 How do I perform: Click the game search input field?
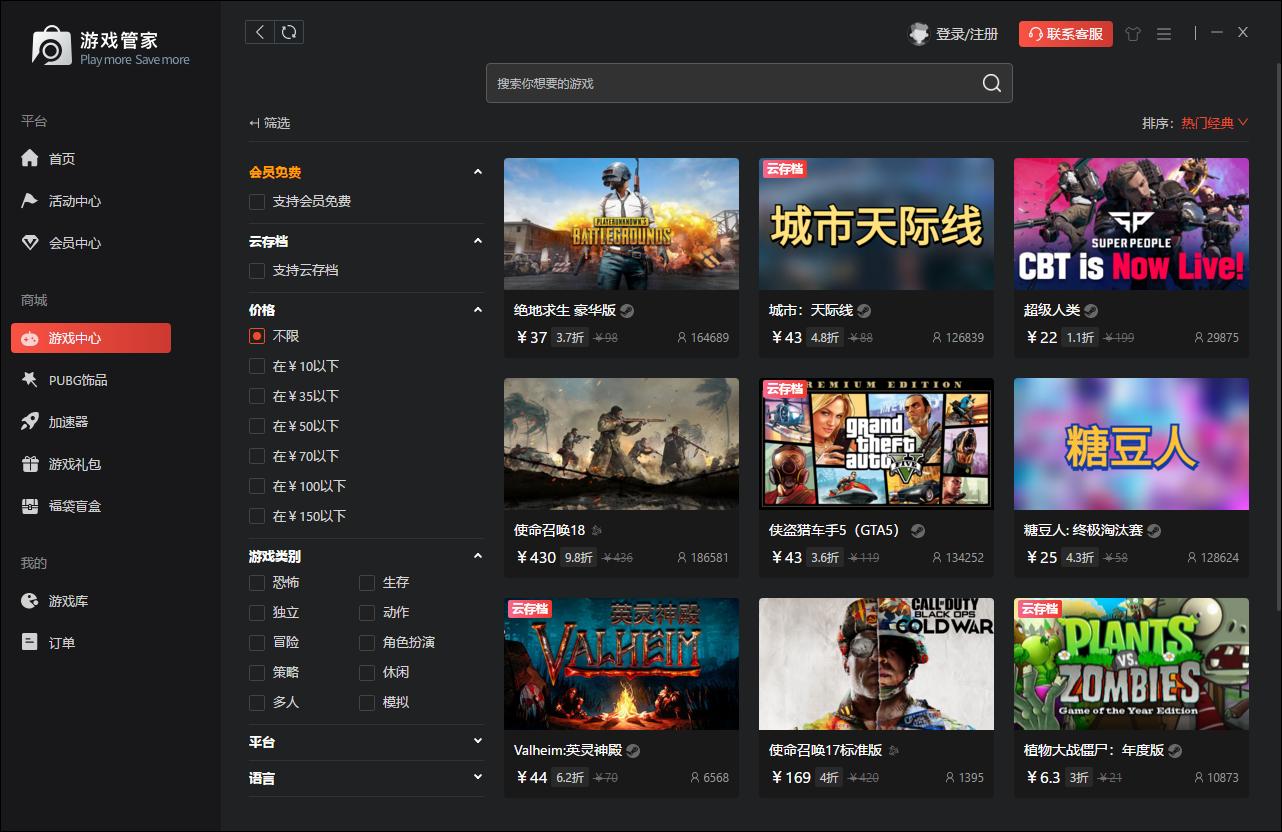tap(749, 83)
